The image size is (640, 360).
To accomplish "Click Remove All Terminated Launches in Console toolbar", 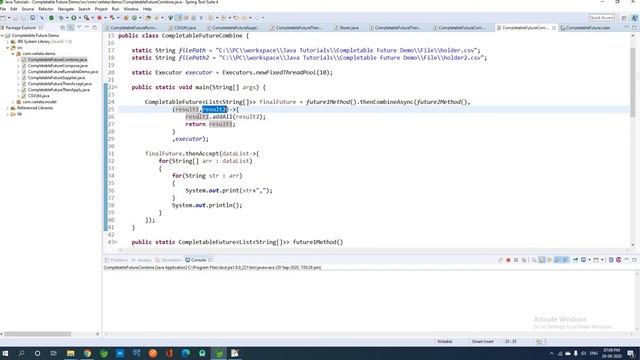I will coord(524,260).
